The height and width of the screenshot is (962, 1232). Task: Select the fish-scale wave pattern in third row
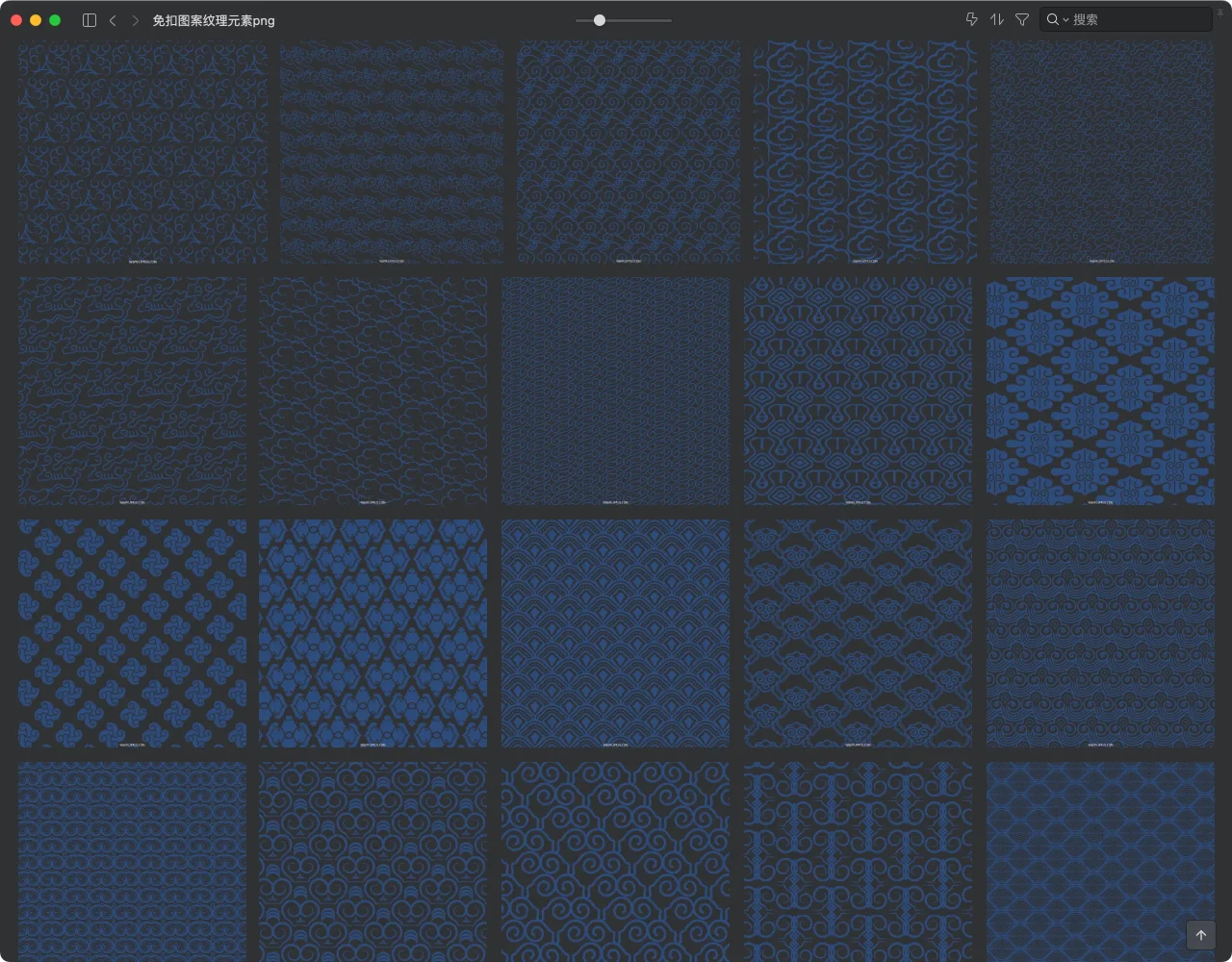pyautogui.click(x=615, y=633)
